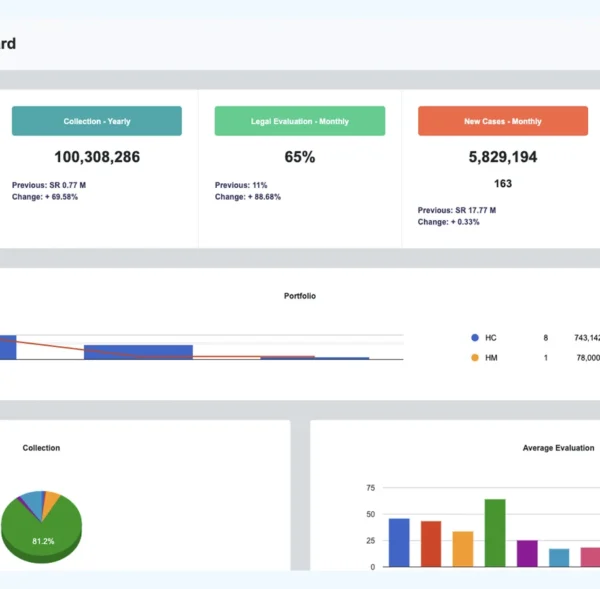Click the Portfolio chart title
600x589 pixels.
[300, 296]
